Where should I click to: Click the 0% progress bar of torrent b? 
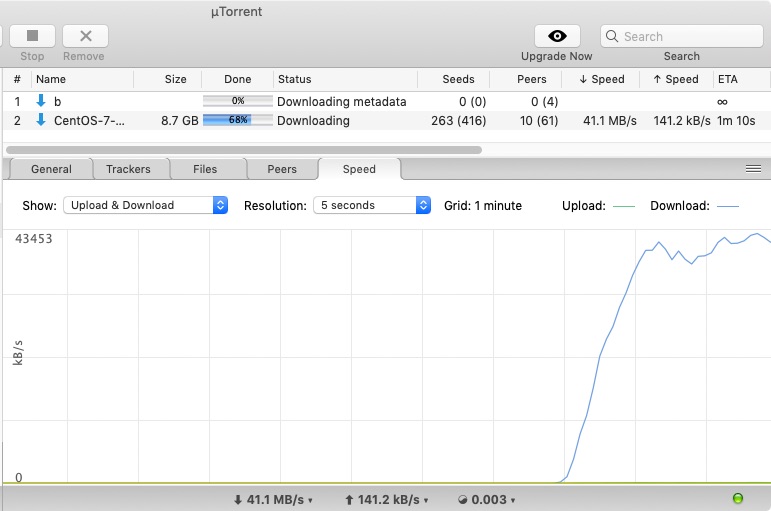tap(237, 101)
